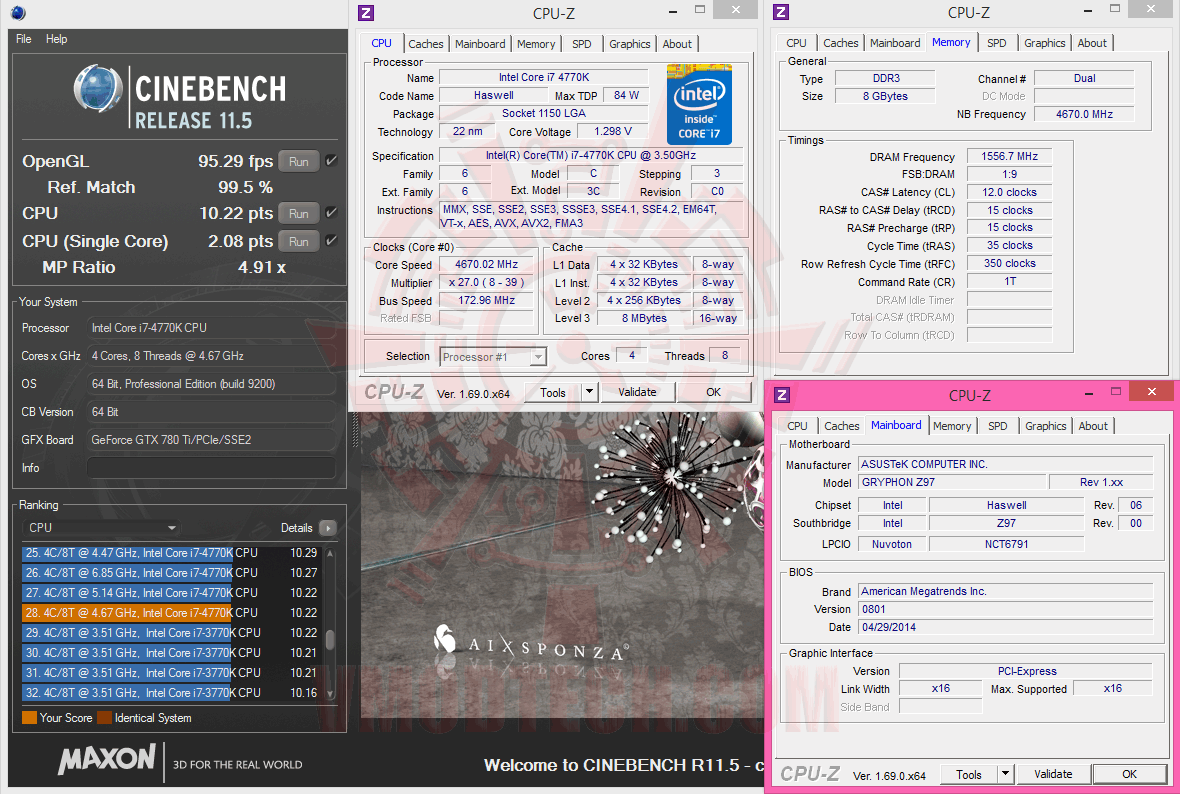Click the Core Voltage value 1.298 V
Image resolution: width=1180 pixels, height=794 pixels.
[x=613, y=131]
